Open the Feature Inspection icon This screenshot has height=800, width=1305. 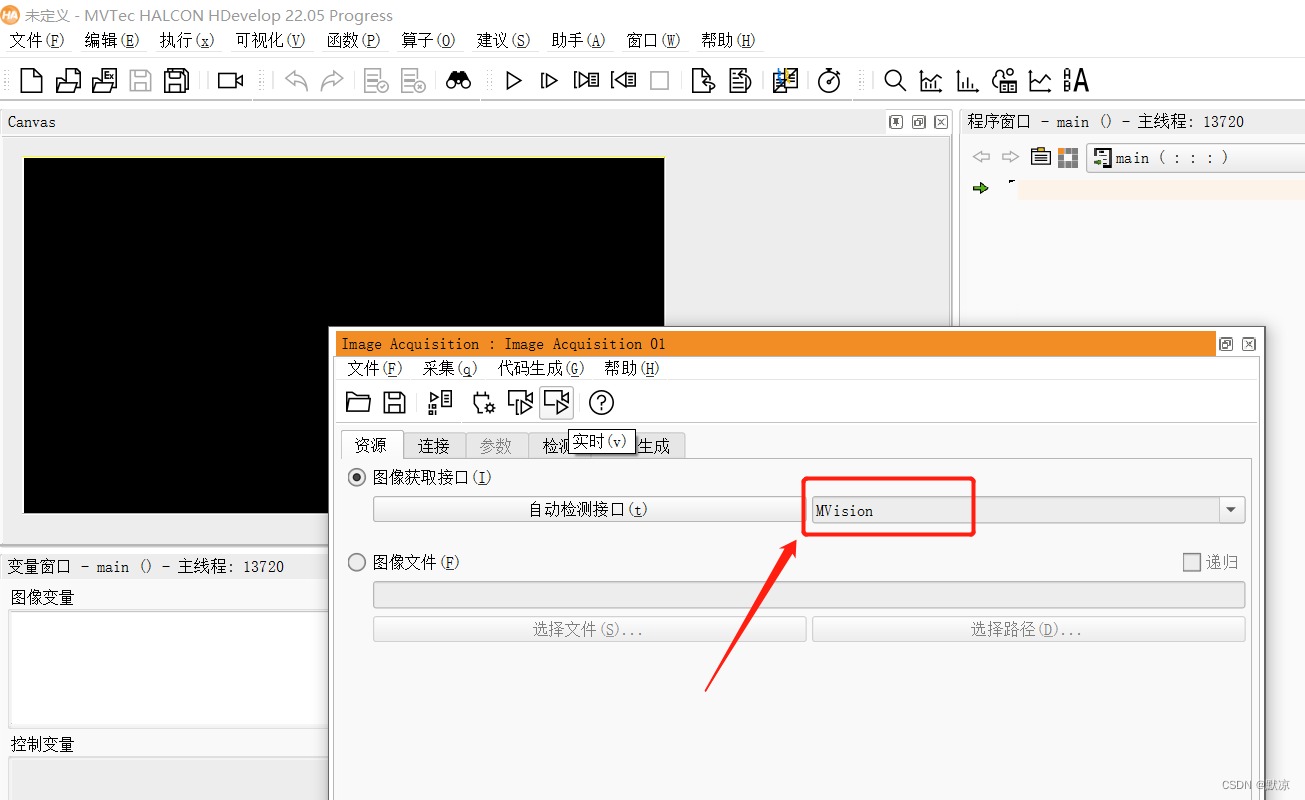coord(1004,81)
